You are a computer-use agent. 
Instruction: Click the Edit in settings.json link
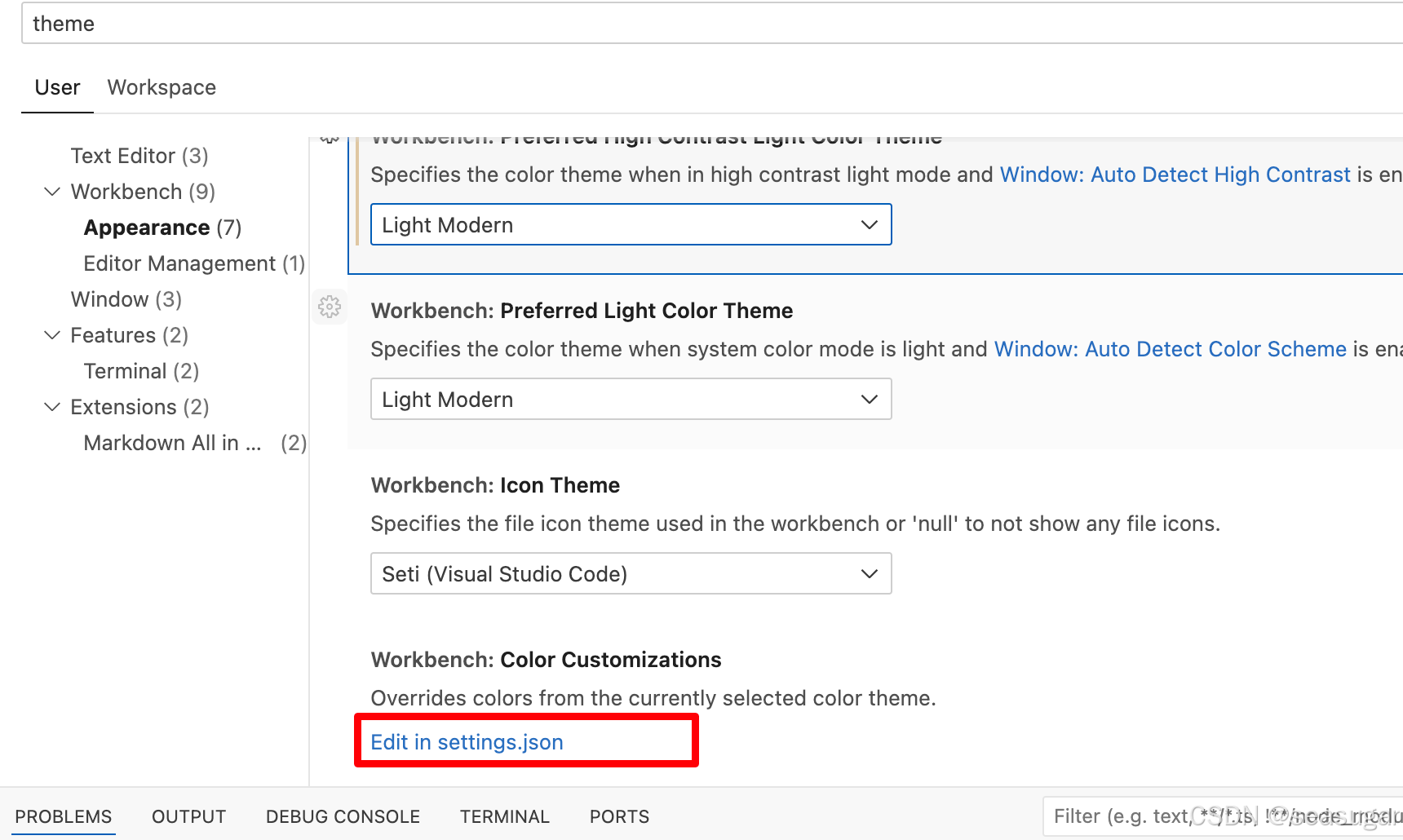pos(467,742)
